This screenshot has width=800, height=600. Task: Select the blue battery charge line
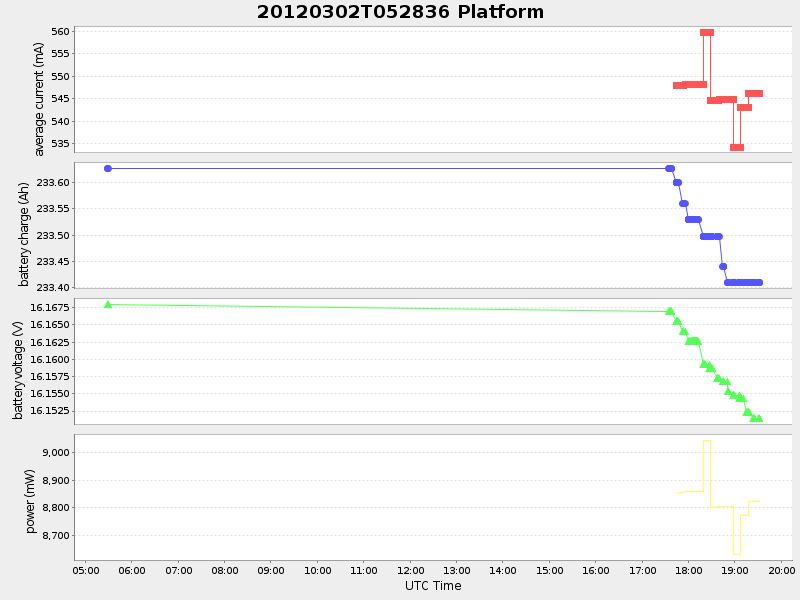point(400,168)
